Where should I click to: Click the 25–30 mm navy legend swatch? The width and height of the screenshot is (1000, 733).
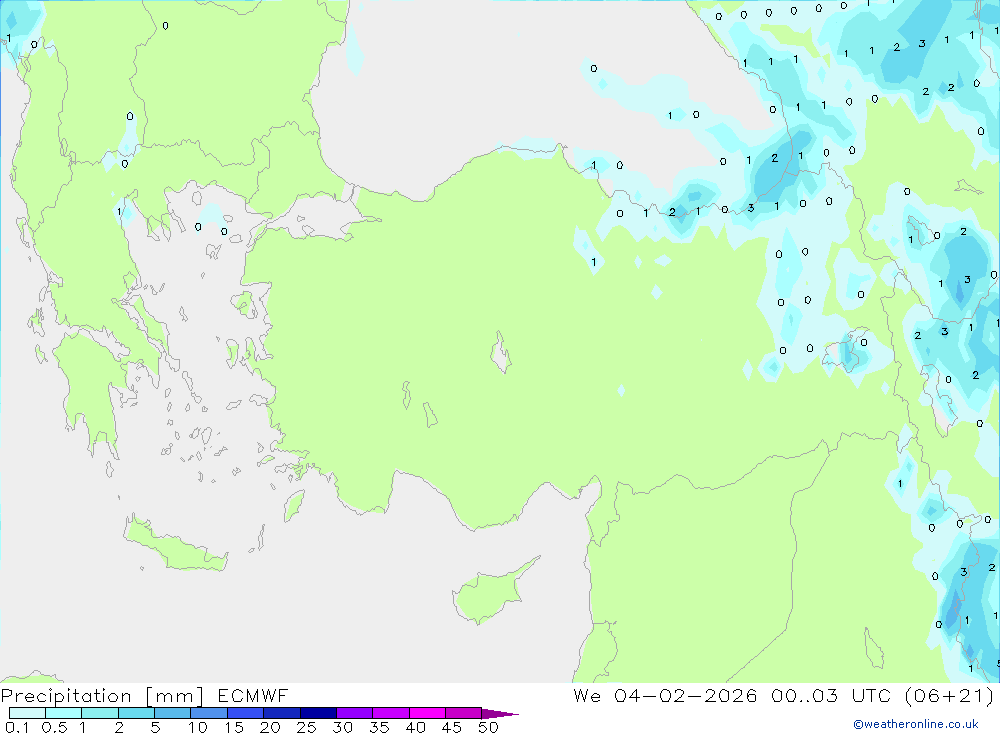coord(318,713)
